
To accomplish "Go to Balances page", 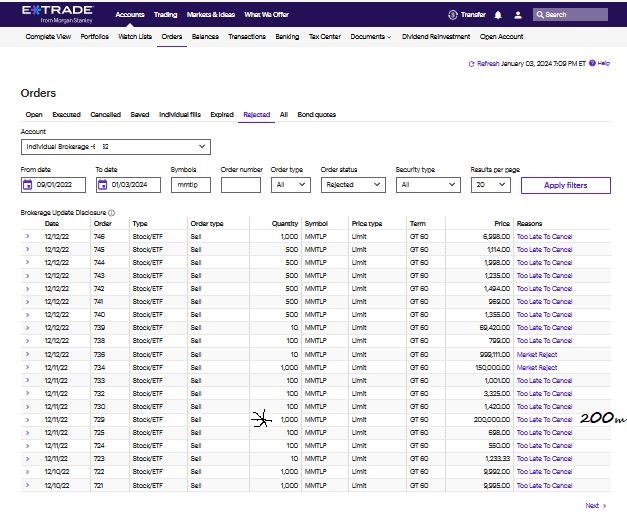I will point(205,37).
